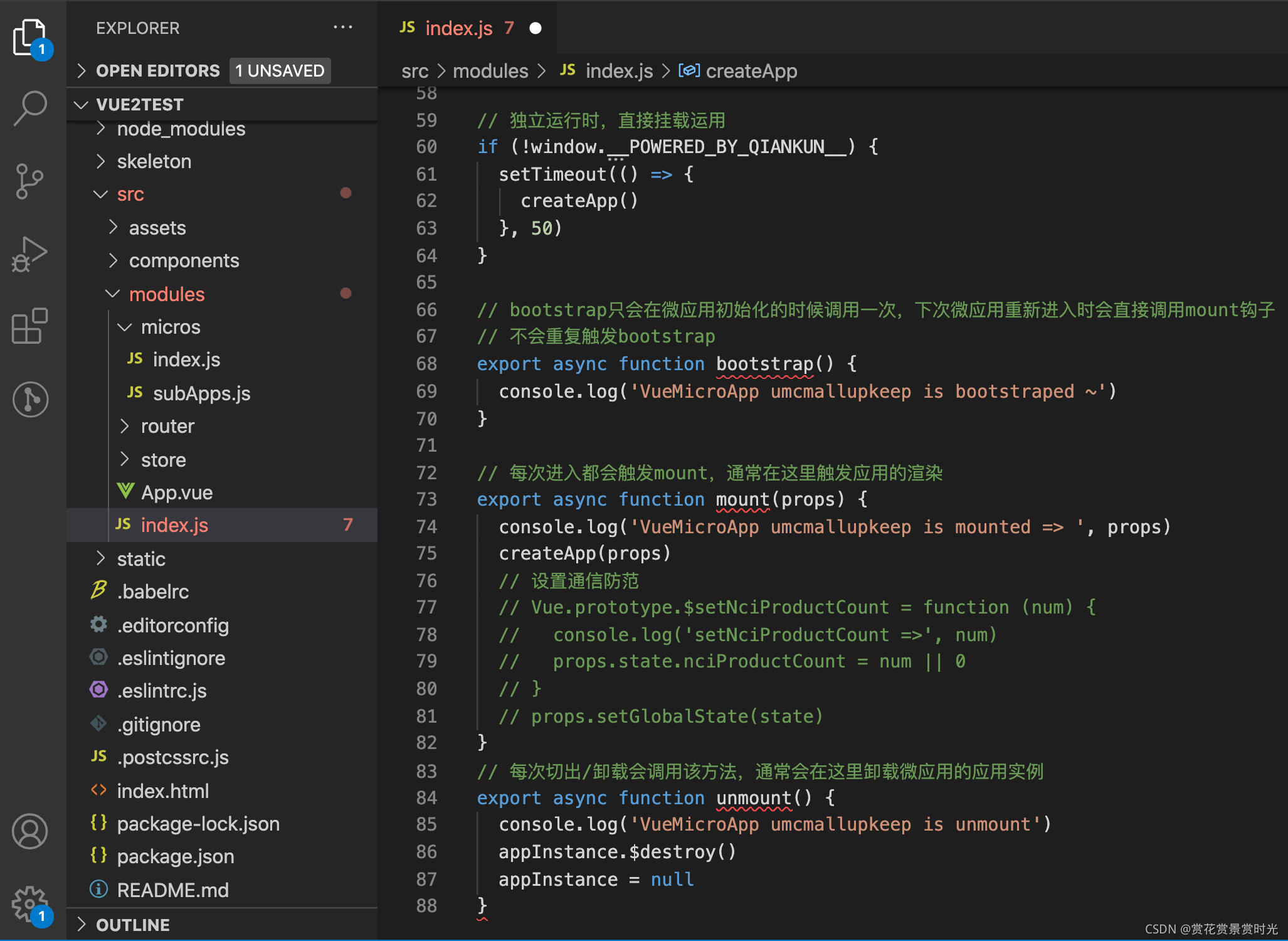Click the Explorer more actions ellipsis

(x=342, y=28)
